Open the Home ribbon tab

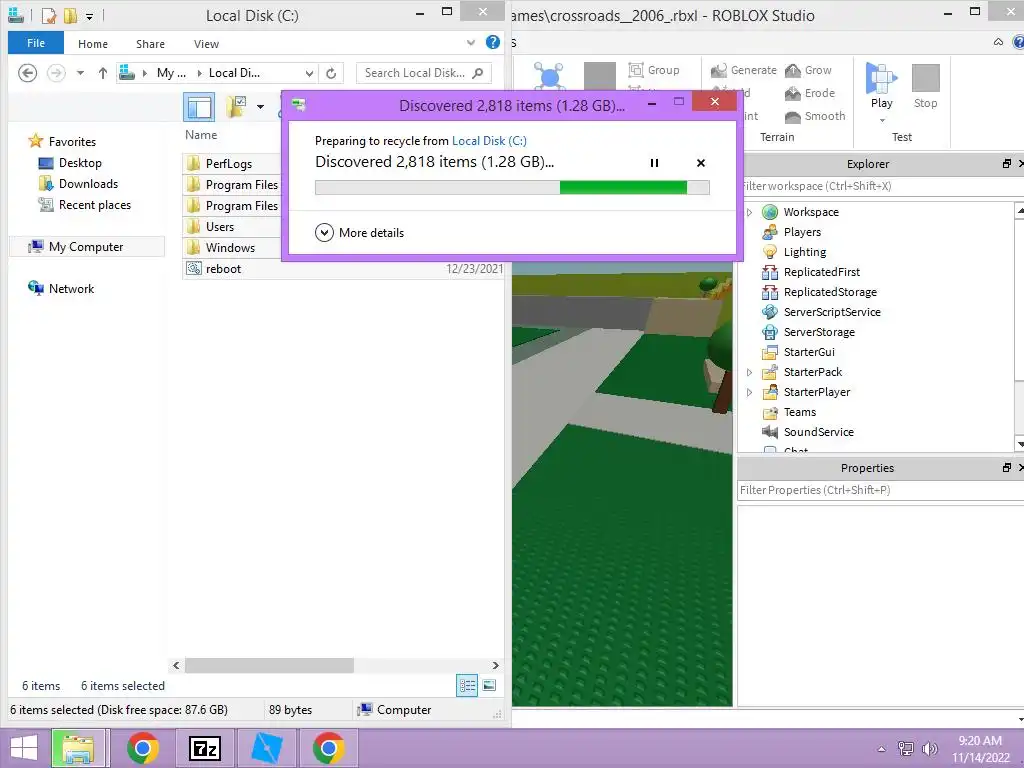click(93, 44)
